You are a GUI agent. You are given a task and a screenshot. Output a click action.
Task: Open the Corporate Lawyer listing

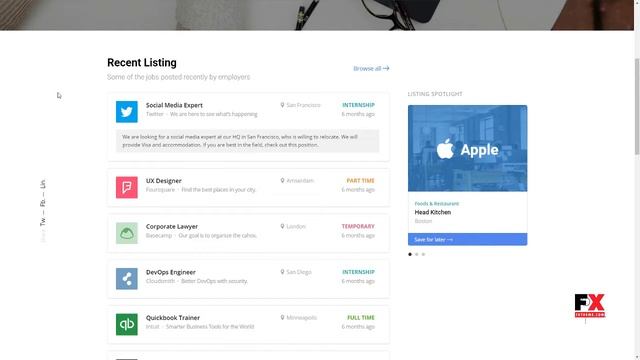[x=172, y=226]
